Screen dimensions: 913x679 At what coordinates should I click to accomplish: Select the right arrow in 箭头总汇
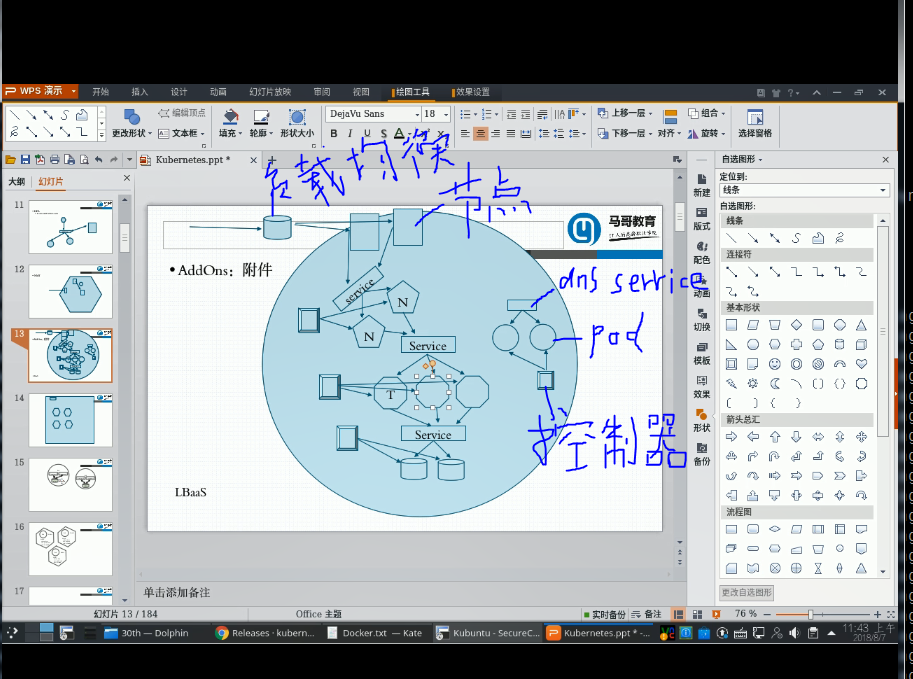731,437
